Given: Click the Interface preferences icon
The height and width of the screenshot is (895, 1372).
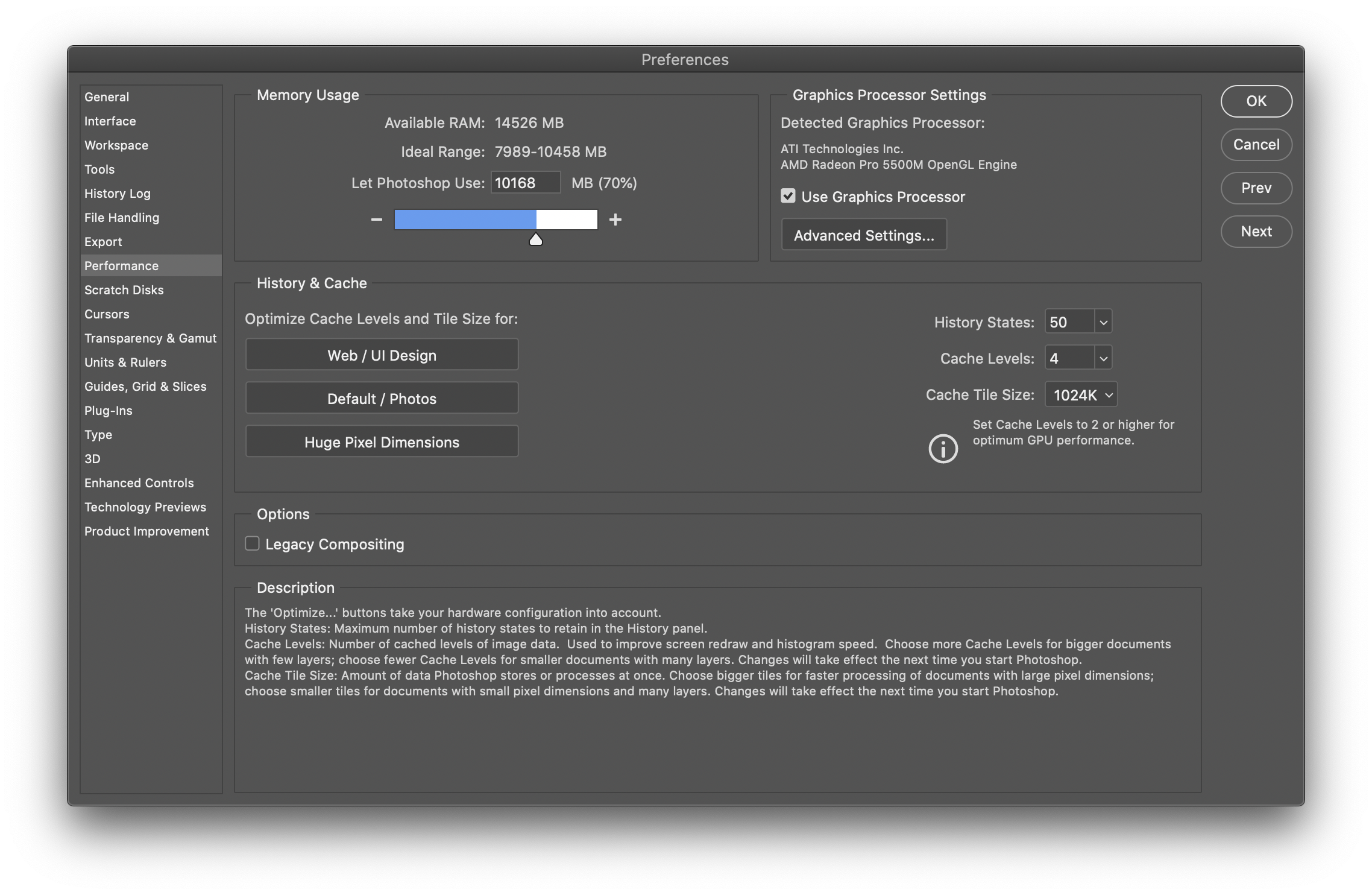Looking at the screenshot, I should point(109,120).
